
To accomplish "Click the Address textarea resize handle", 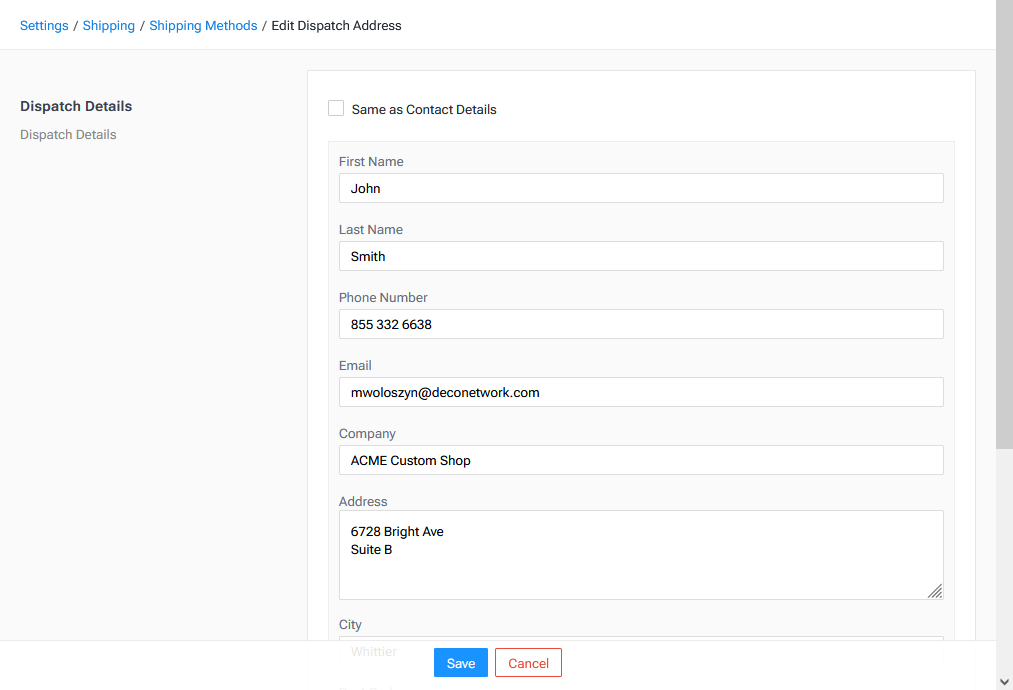I will [936, 592].
